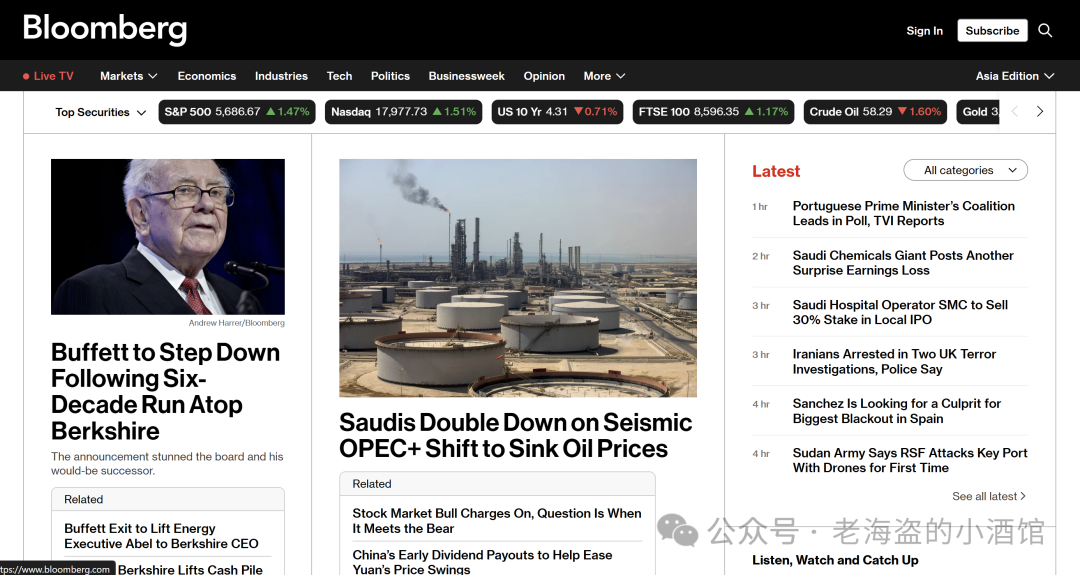Open the Gold ticker chip
Viewport: 1080px width, 575px height.
[977, 112]
